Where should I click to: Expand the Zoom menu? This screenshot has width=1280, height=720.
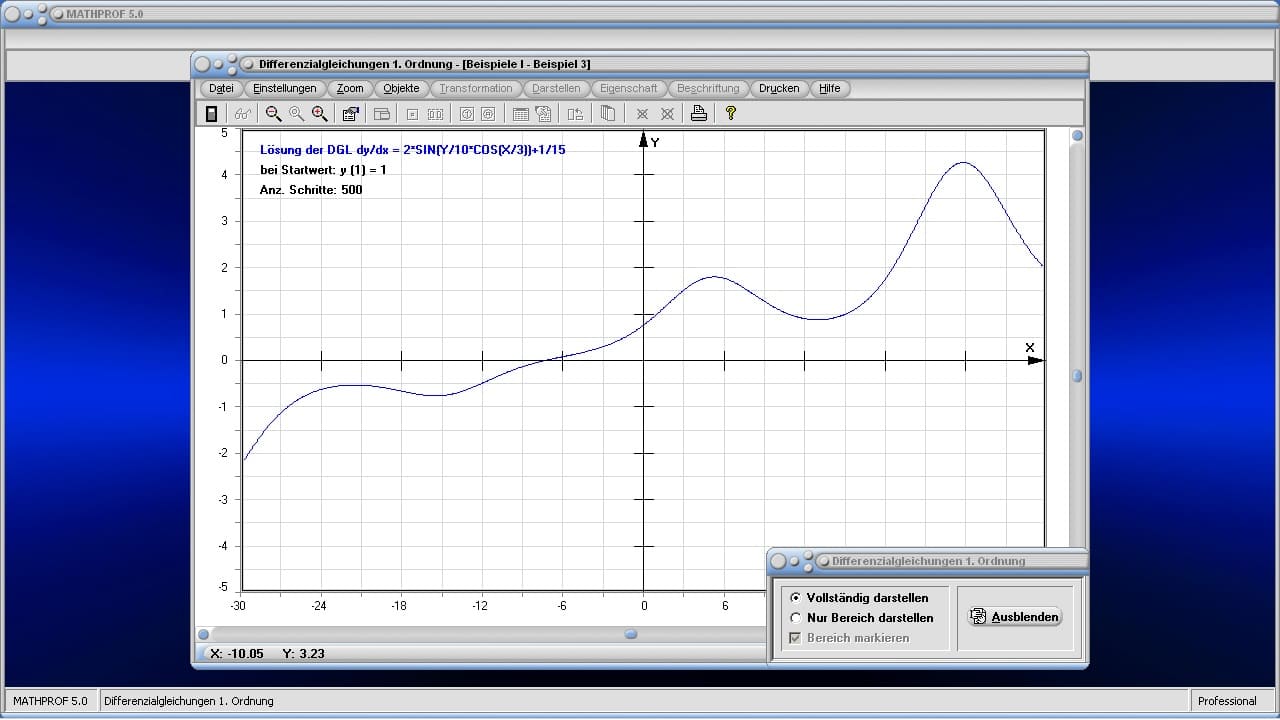click(x=350, y=88)
